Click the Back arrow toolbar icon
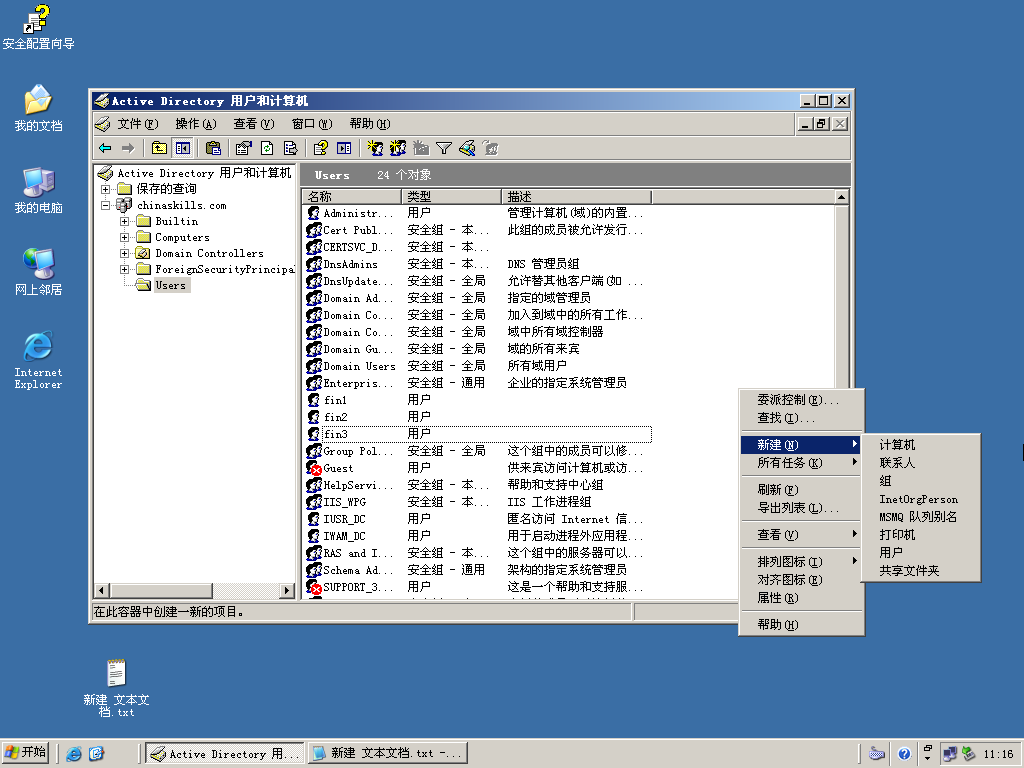The width and height of the screenshot is (1024, 768). point(105,148)
